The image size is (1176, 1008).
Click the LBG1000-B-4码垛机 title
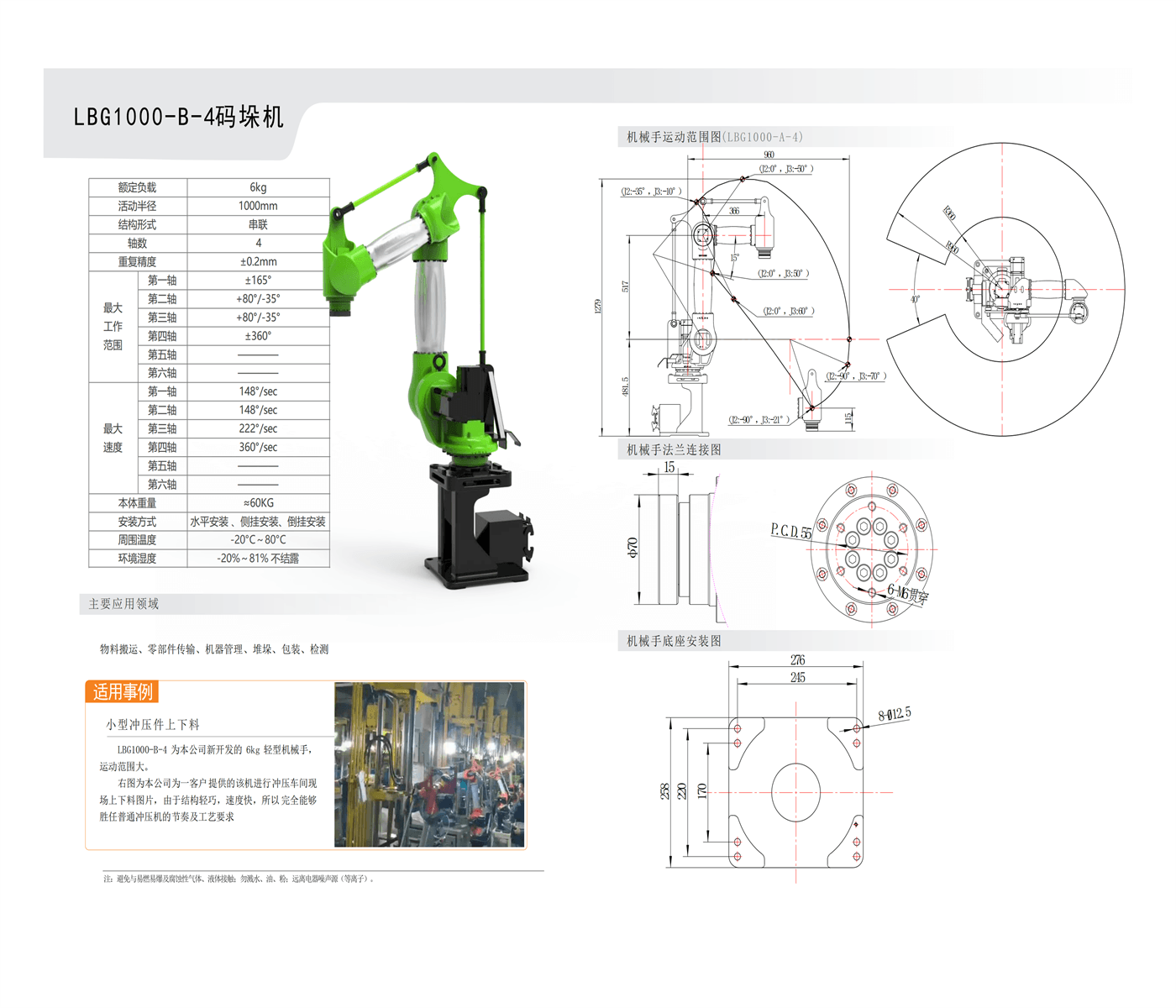pos(179,117)
